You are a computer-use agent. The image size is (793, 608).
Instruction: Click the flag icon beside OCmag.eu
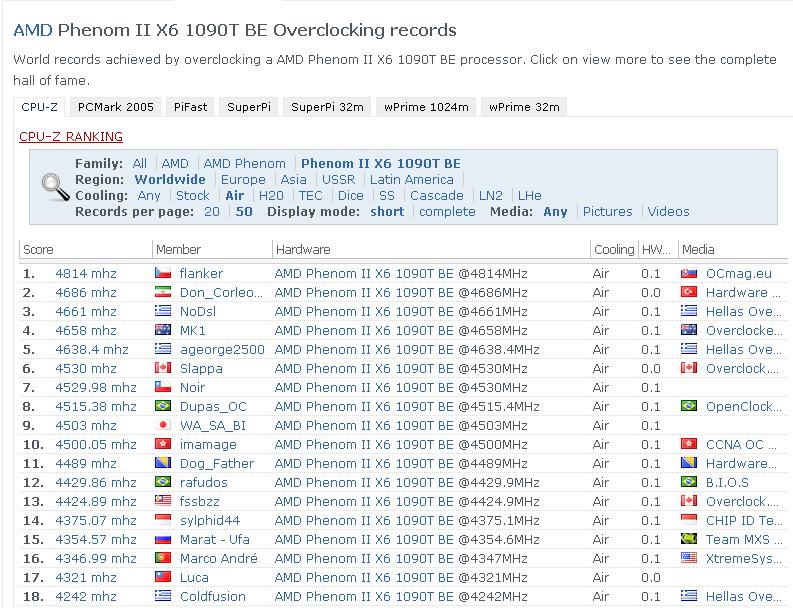click(x=689, y=273)
